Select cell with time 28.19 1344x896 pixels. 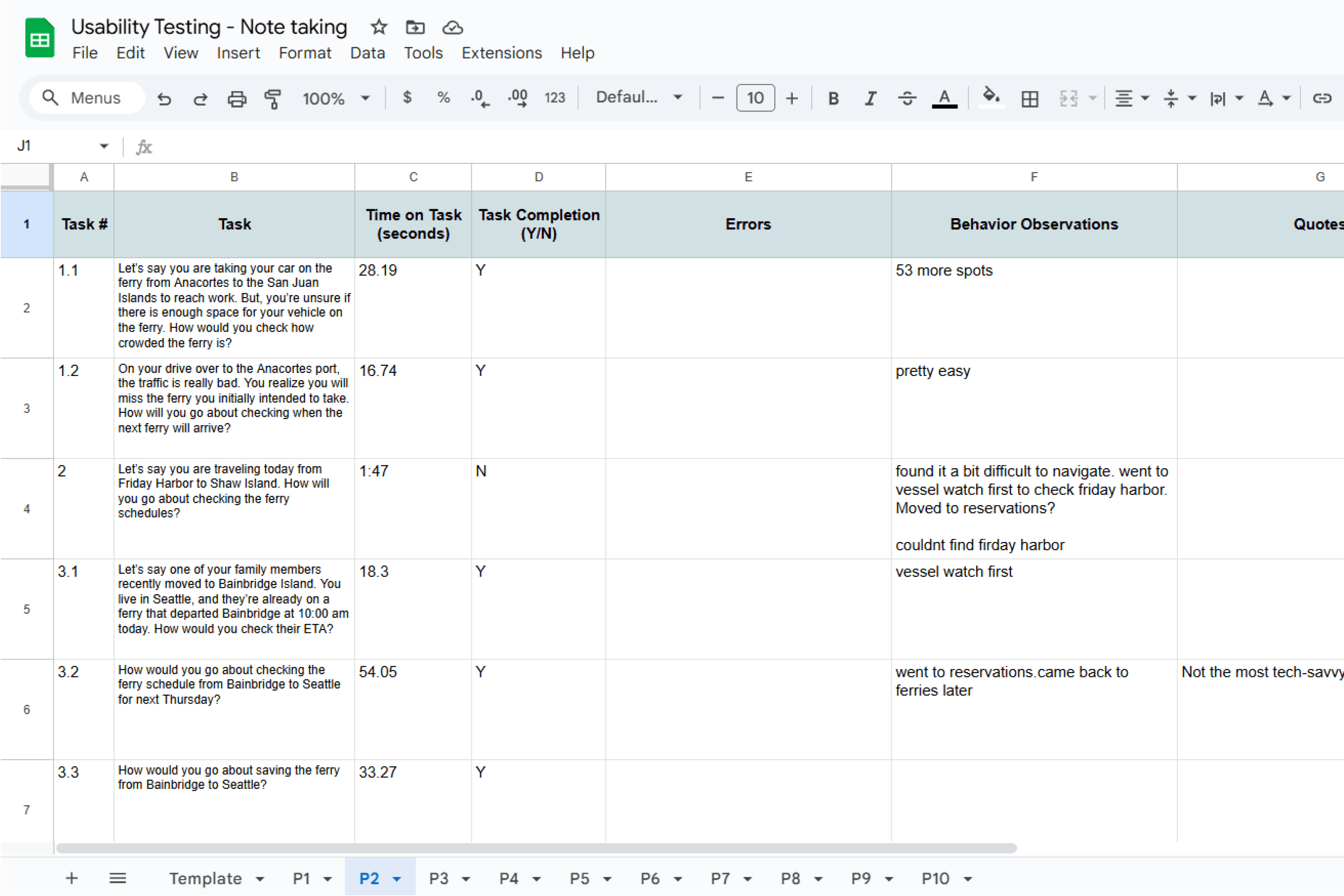click(x=413, y=308)
